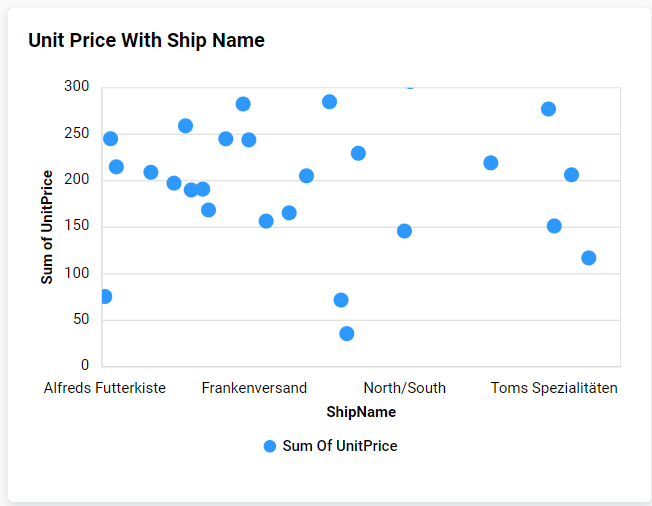
Task: Click the data point near 145 above North/South
Action: pyautogui.click(x=405, y=231)
